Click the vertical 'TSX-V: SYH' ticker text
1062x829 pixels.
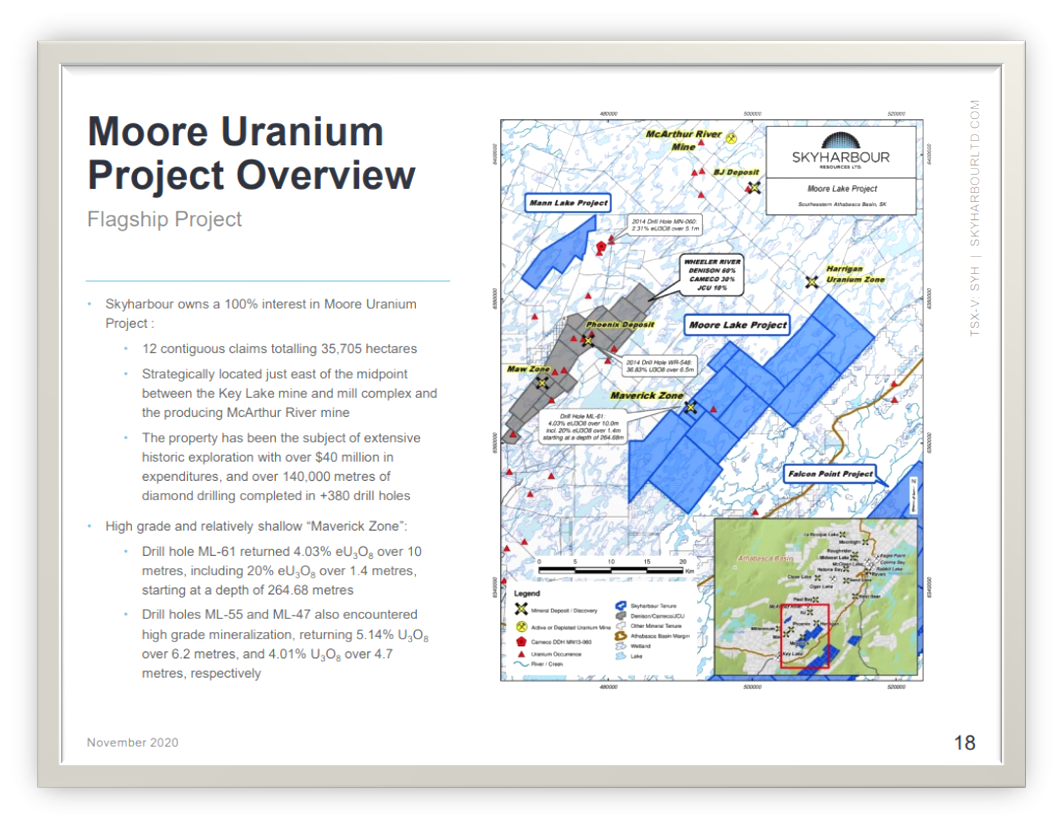point(975,300)
